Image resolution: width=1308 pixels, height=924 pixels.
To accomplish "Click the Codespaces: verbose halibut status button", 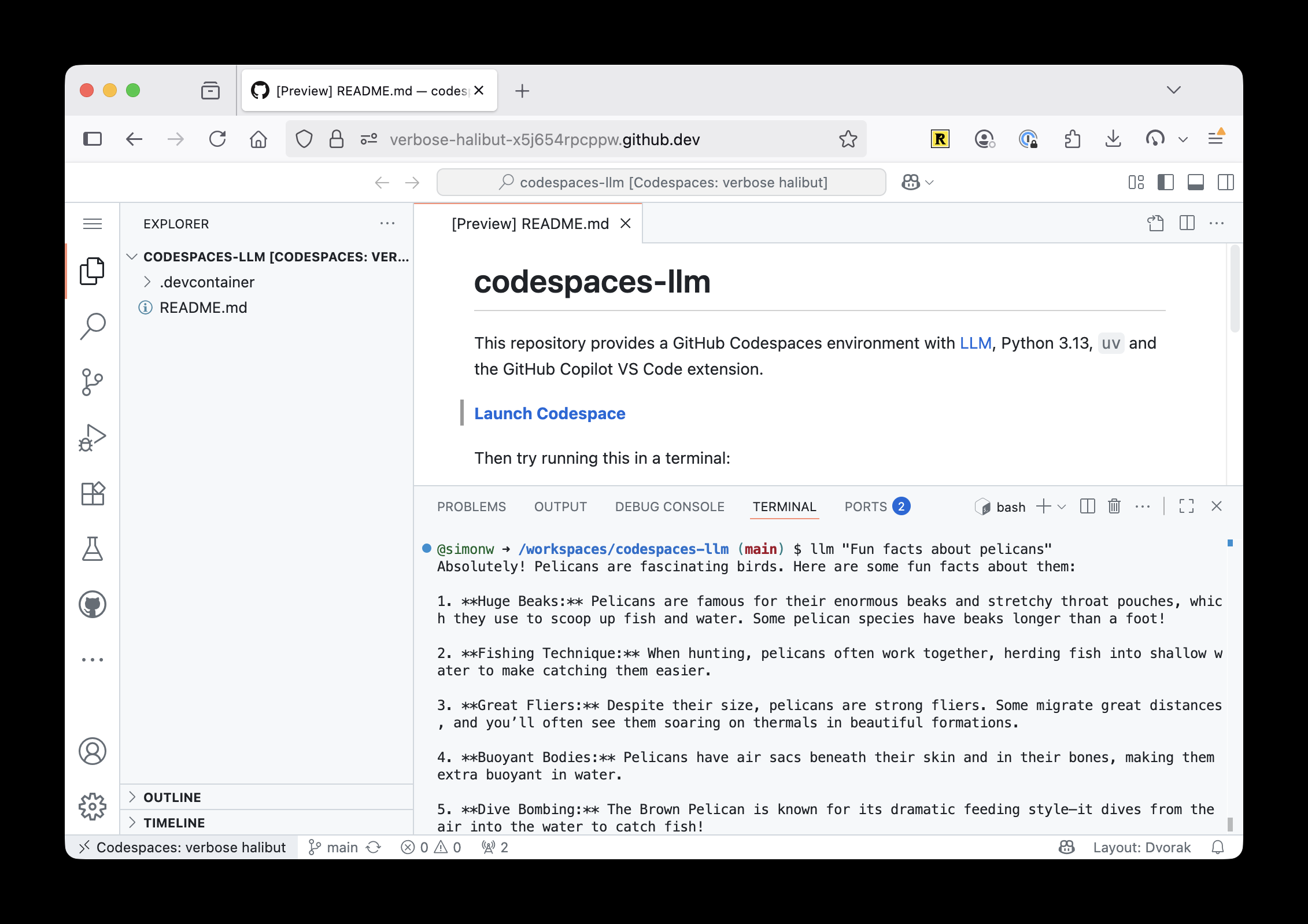I will pos(183,847).
